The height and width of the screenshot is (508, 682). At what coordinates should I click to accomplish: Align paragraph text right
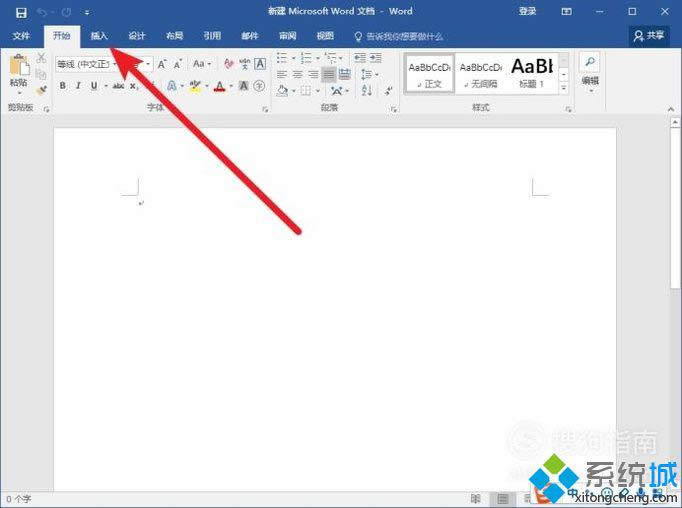pos(313,74)
